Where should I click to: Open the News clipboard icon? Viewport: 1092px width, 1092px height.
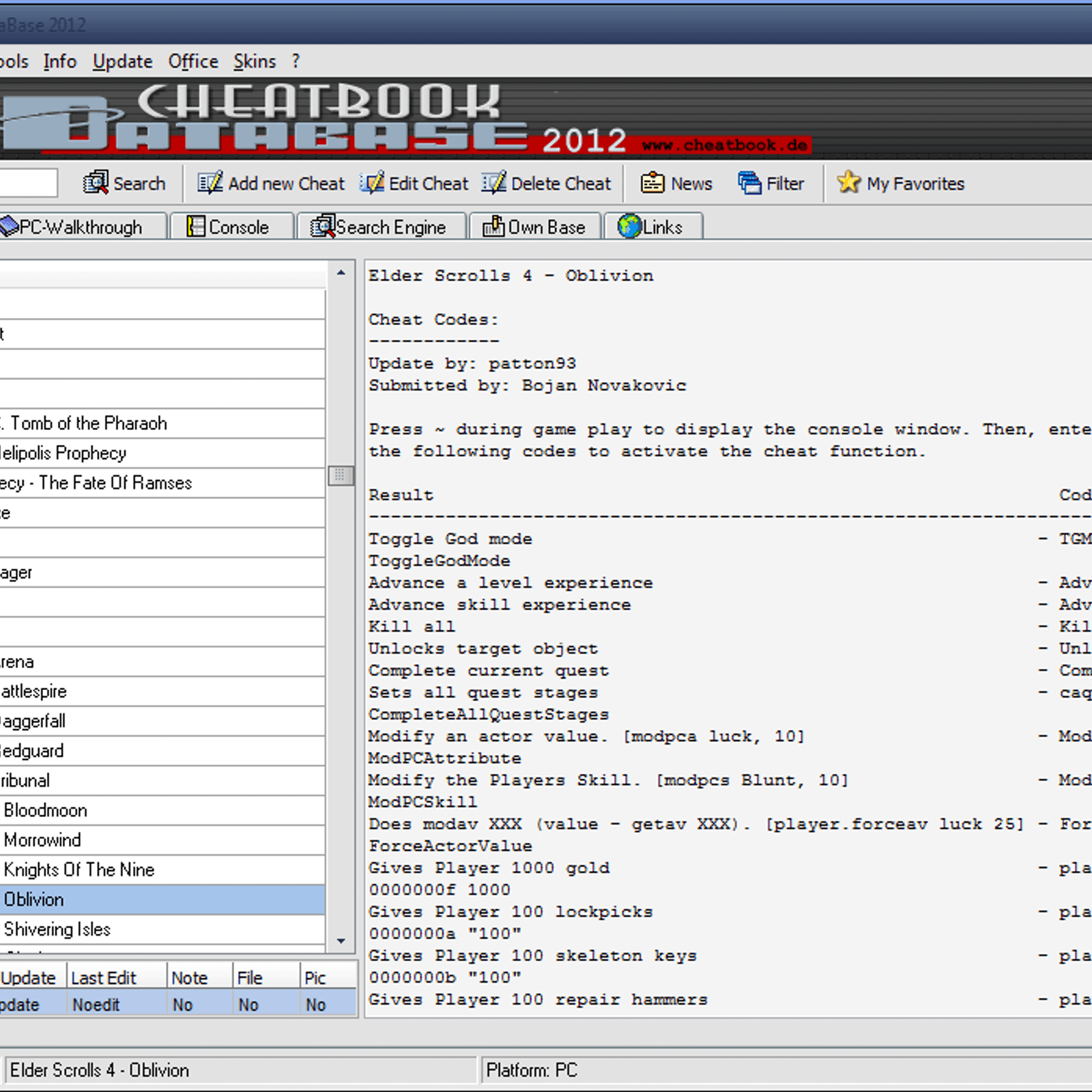pos(652,183)
